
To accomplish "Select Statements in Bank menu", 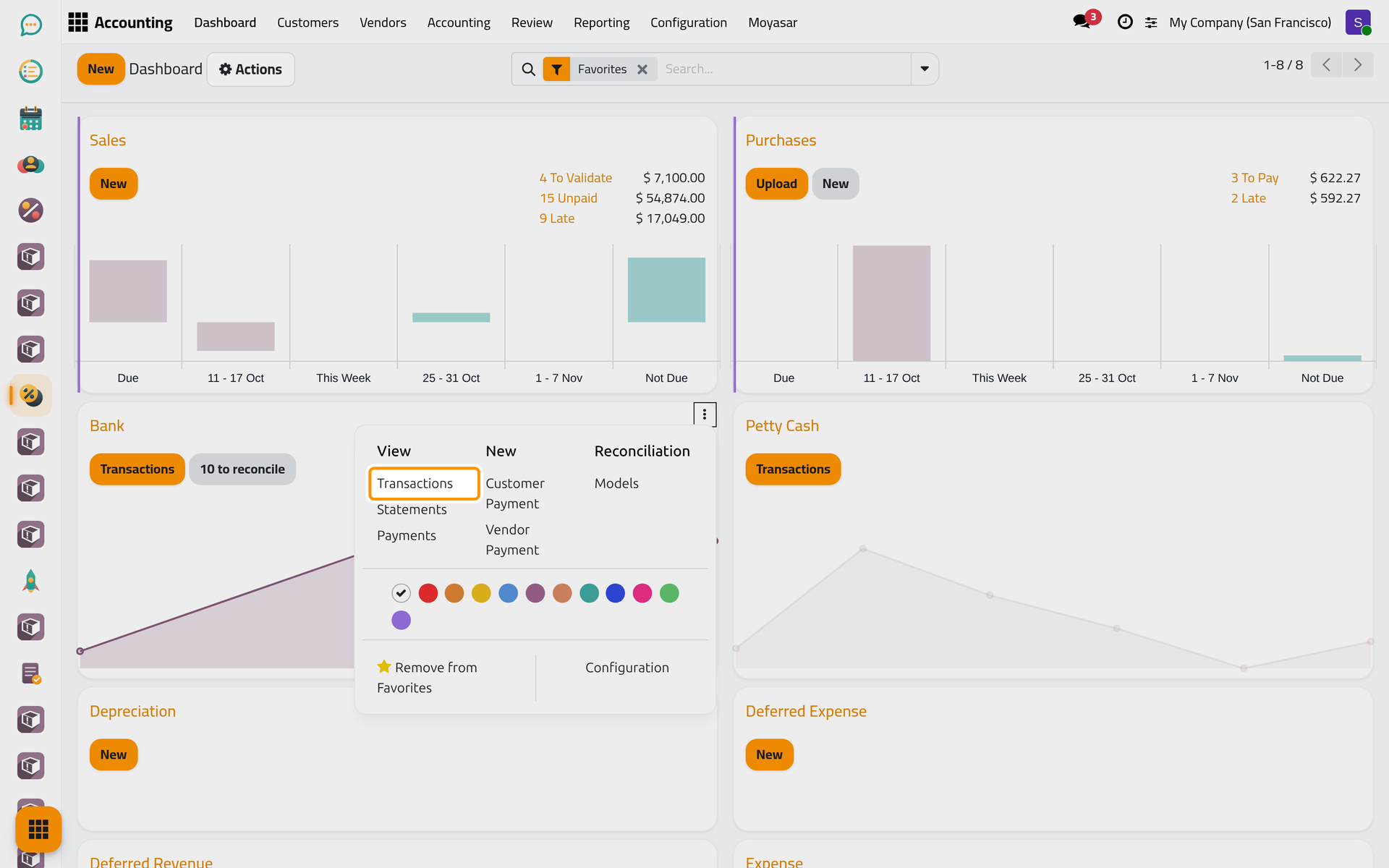I will click(412, 509).
